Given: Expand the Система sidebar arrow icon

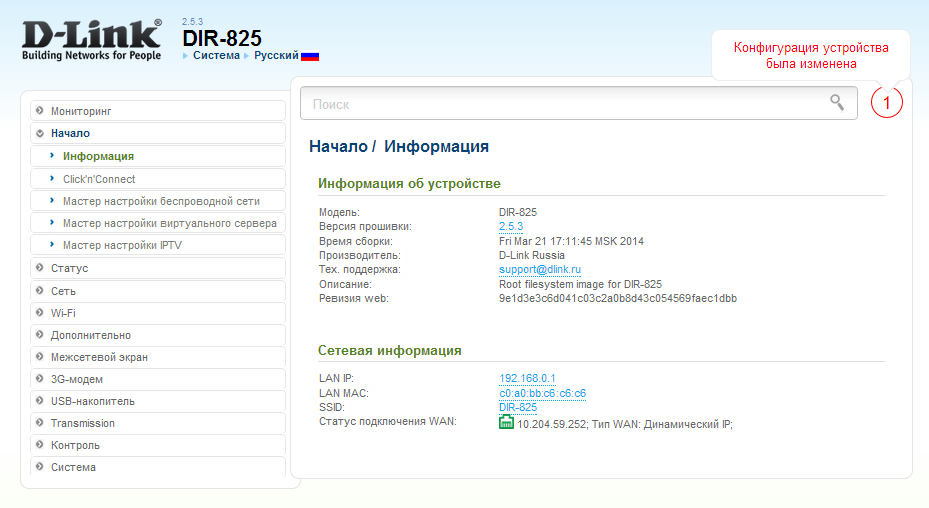Looking at the screenshot, I should click(x=40, y=467).
